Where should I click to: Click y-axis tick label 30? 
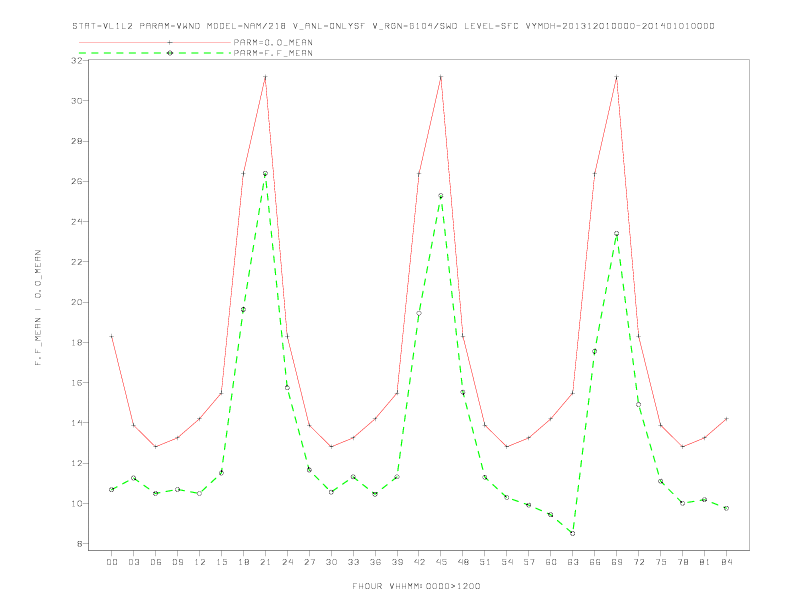[77, 100]
